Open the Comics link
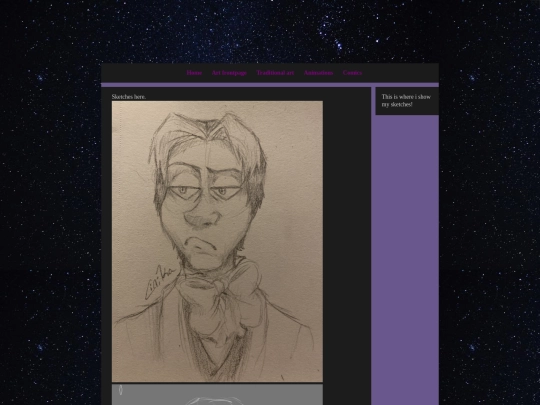This screenshot has width=540, height=405. pyautogui.click(x=352, y=73)
